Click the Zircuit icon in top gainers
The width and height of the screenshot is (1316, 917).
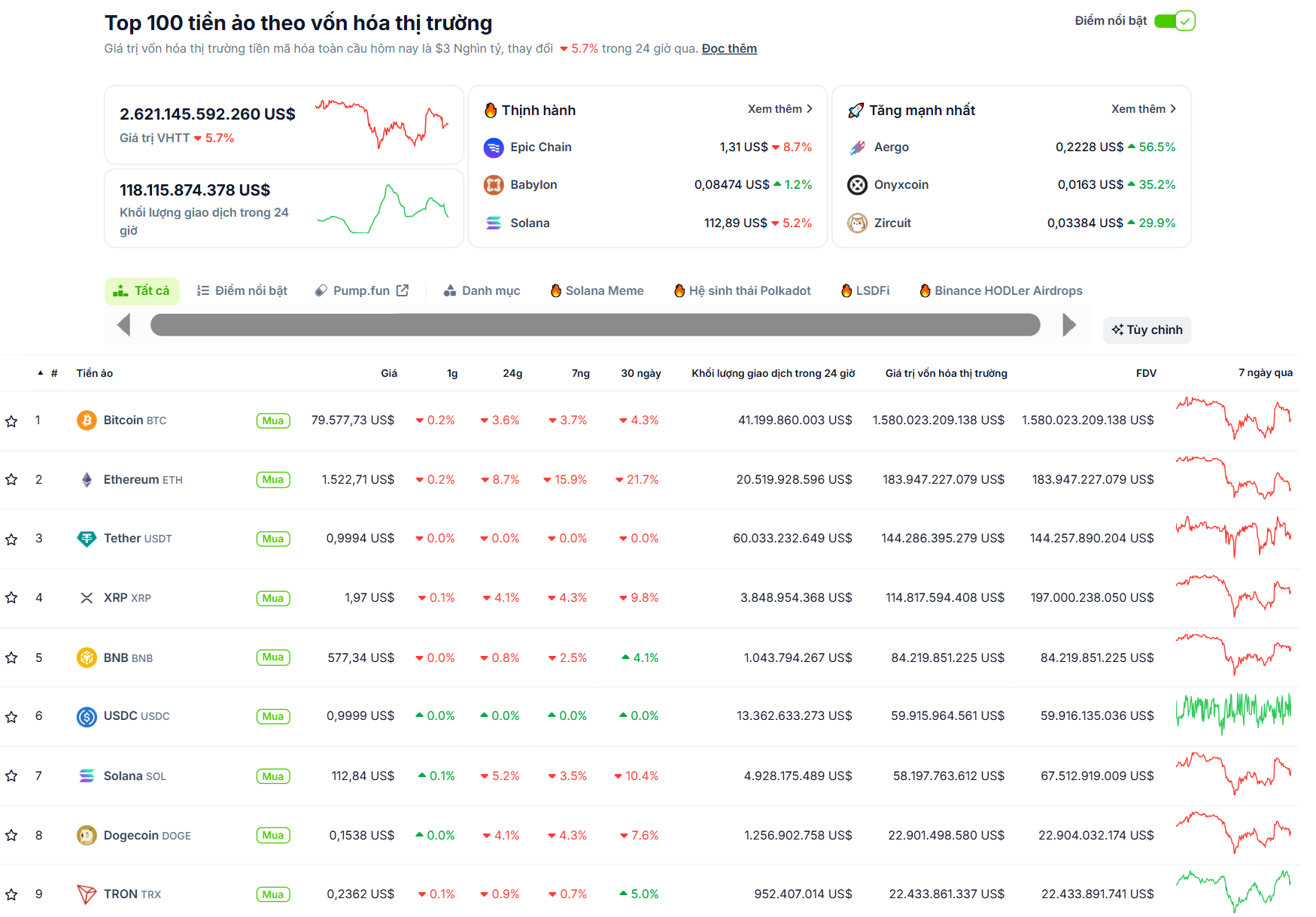point(857,223)
